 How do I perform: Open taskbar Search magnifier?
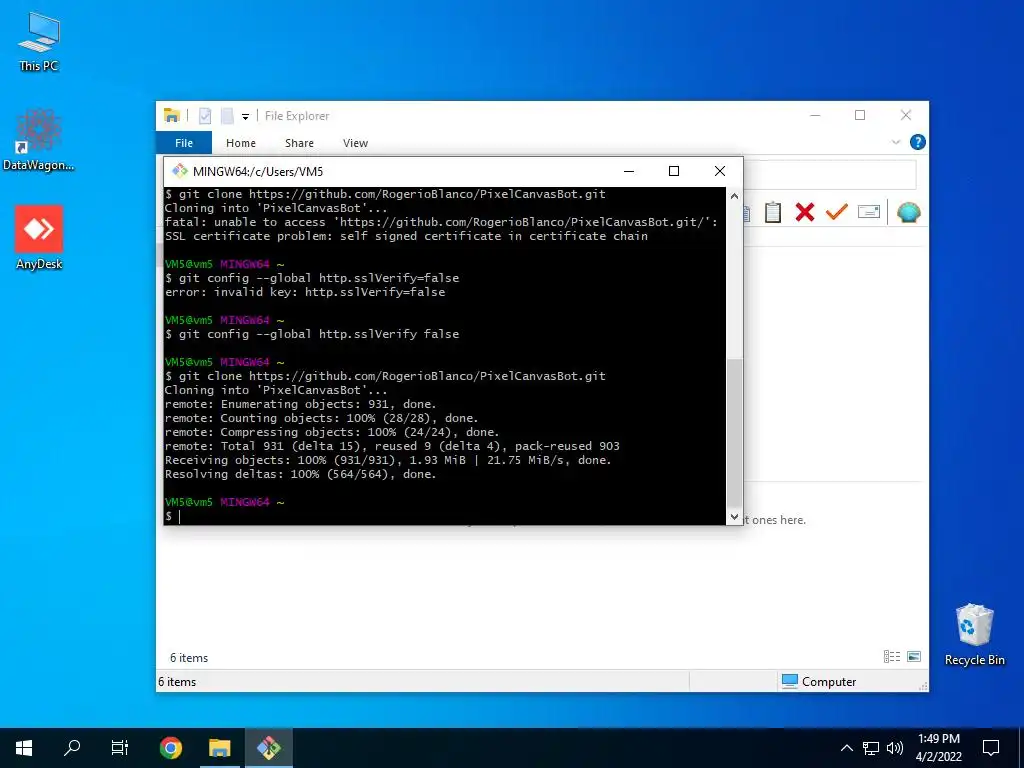[72, 748]
